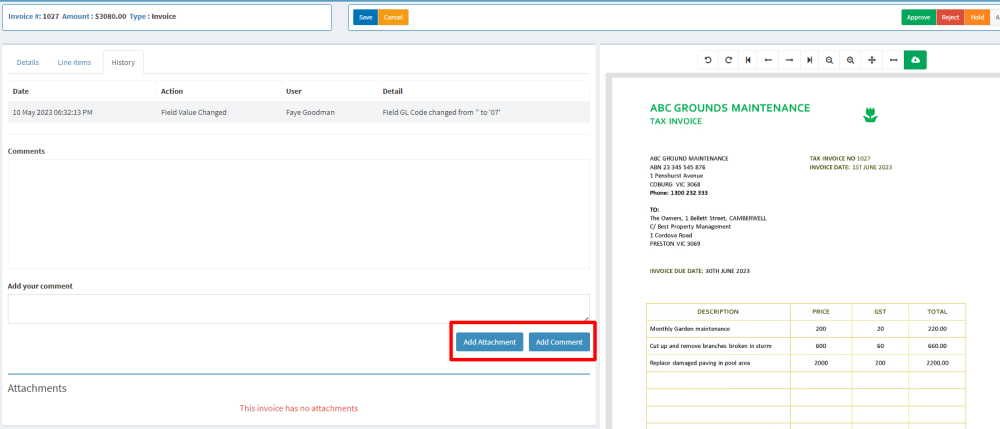Switch to the Details tab
Viewport: 1000px width, 429px height.
[x=27, y=62]
